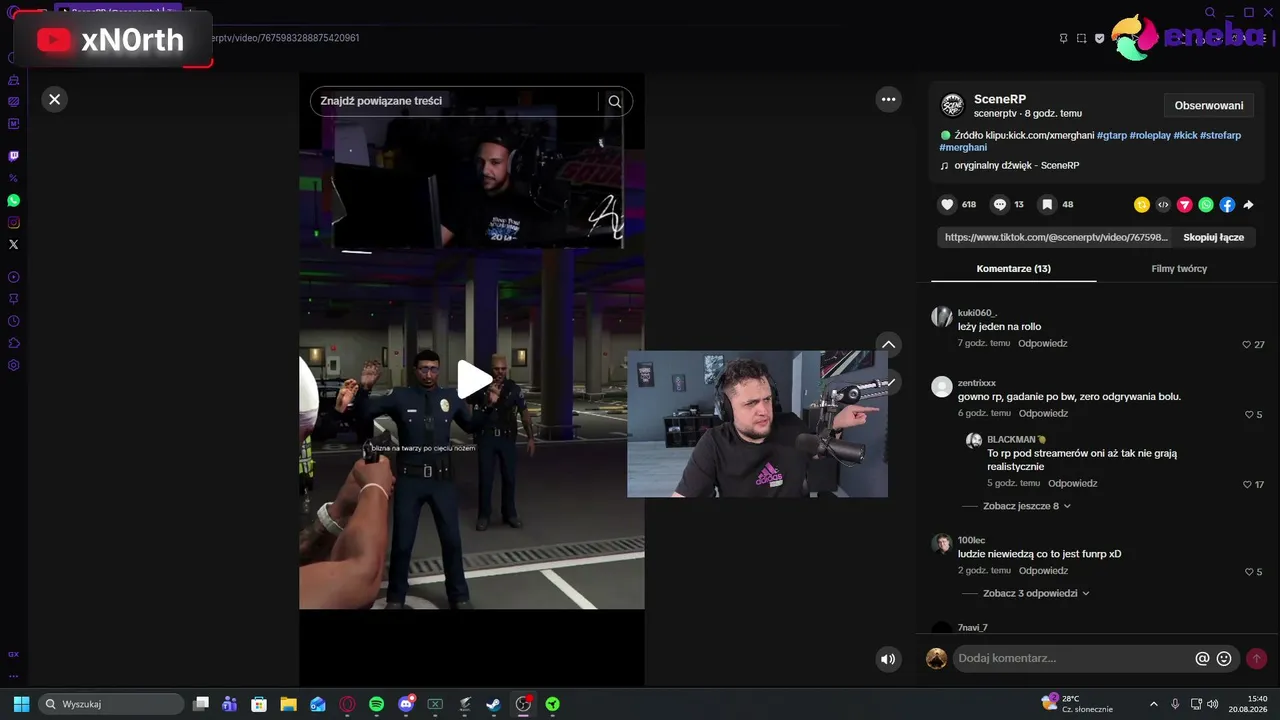1280x720 pixels.
Task: Open the three-dots more options menu
Action: (888, 99)
